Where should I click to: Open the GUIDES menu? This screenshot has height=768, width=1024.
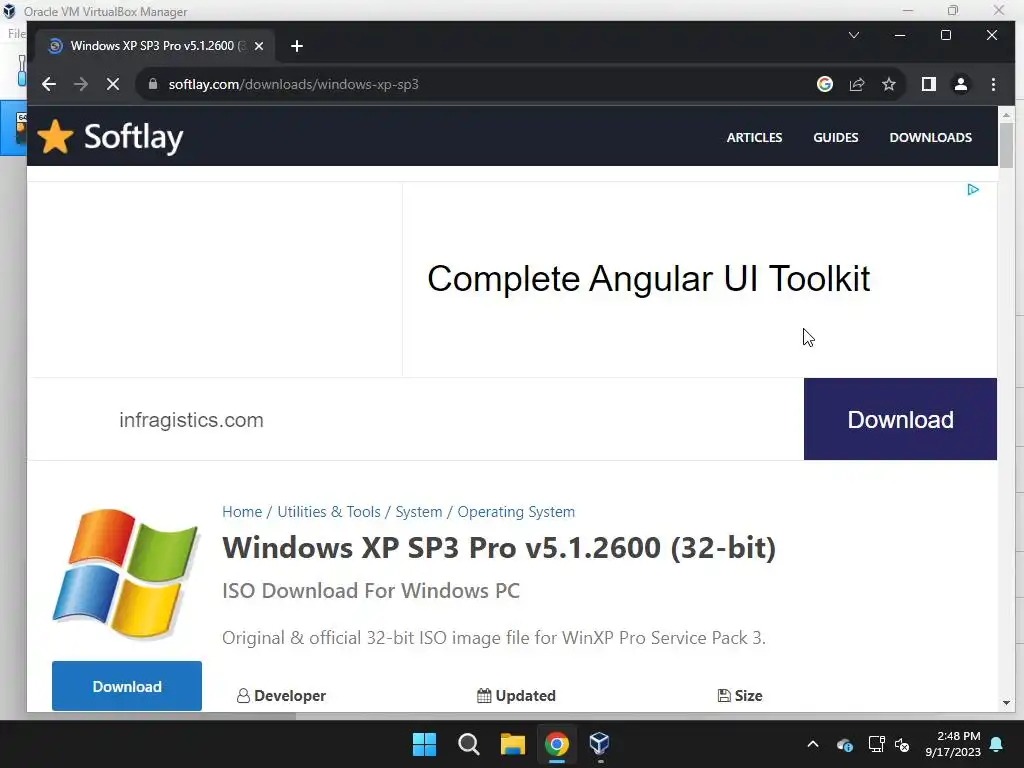pyautogui.click(x=835, y=137)
